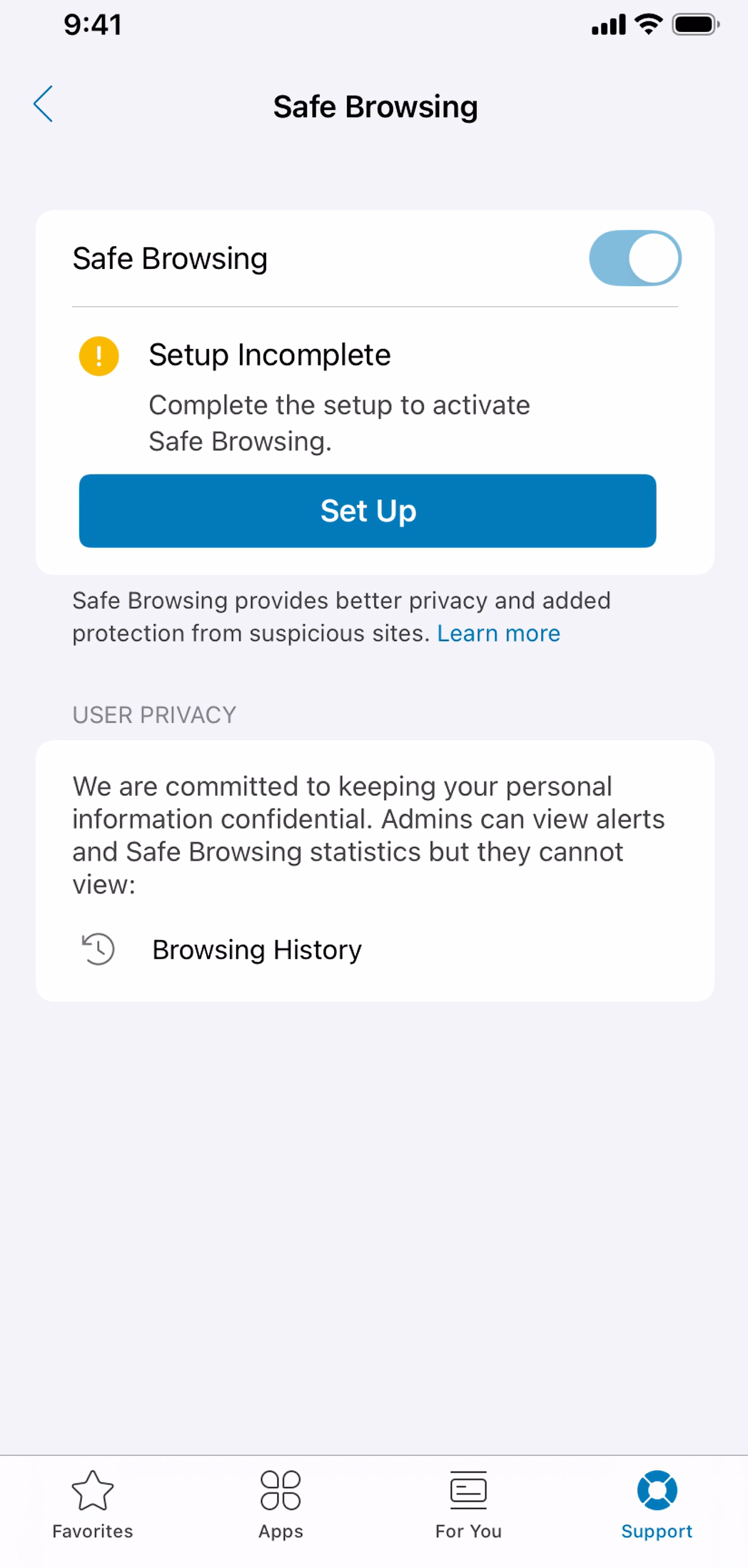Tap the yellow warning exclamation icon

click(98, 355)
